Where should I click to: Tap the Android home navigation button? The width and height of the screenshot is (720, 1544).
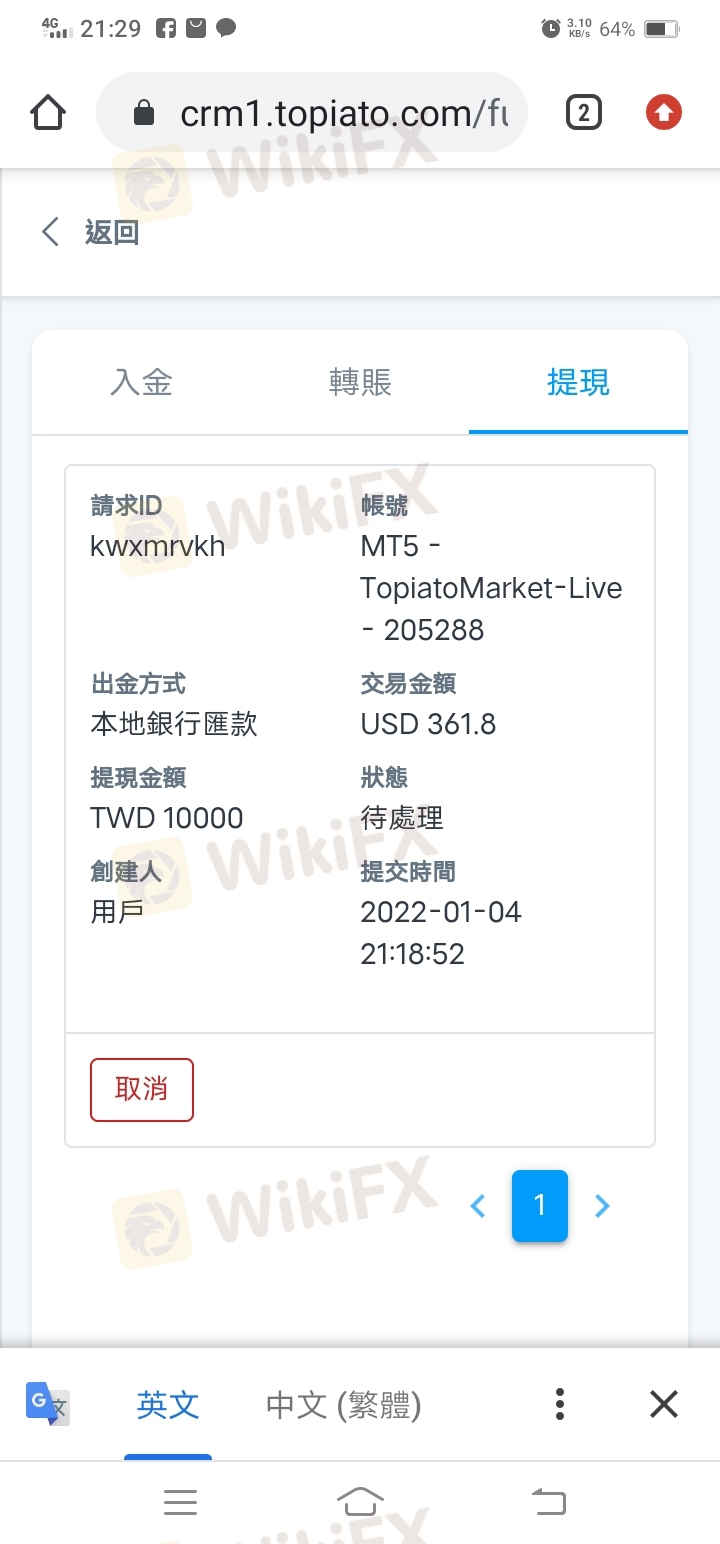coord(360,1501)
